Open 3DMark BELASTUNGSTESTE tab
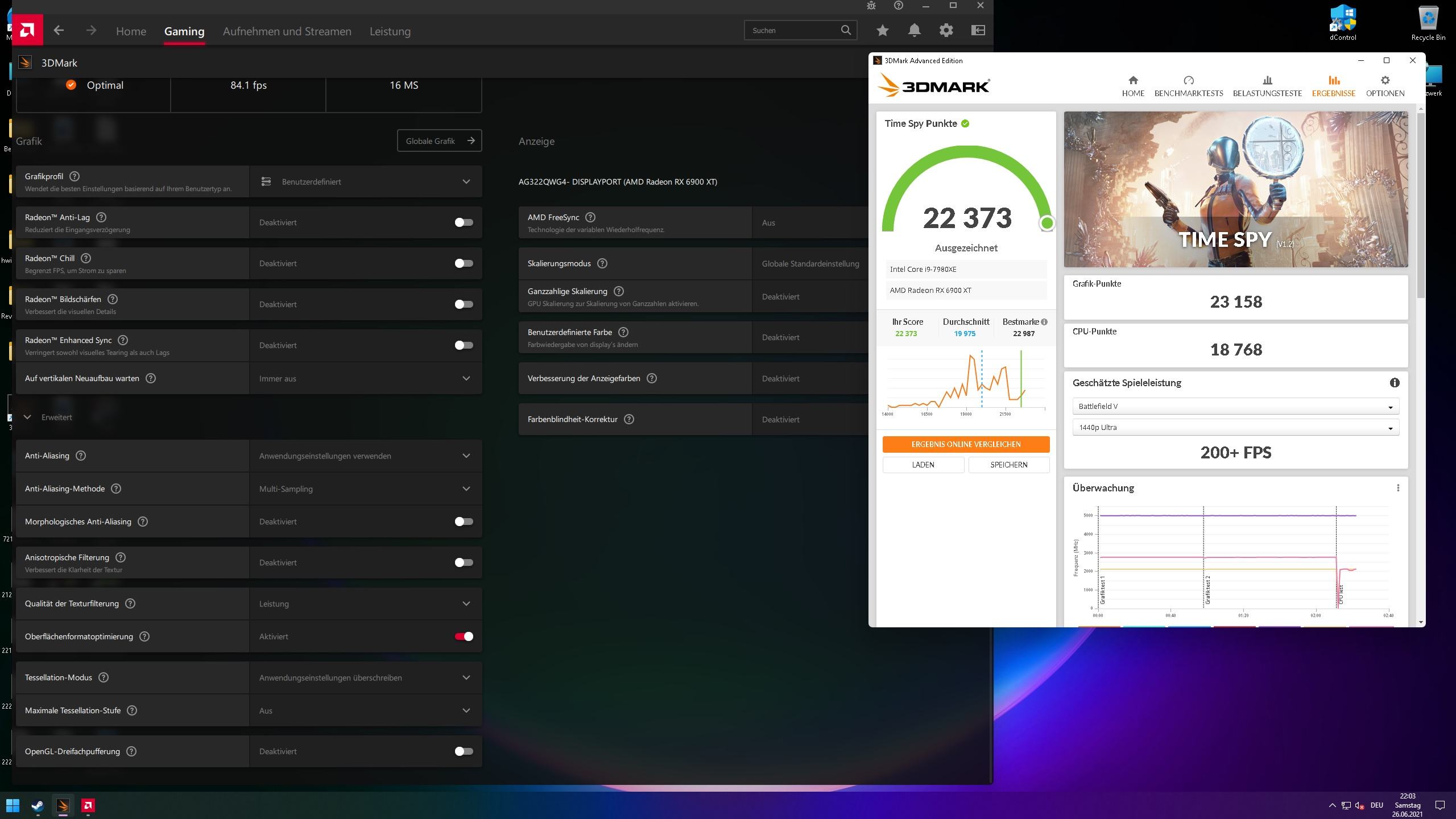1456x819 pixels. point(1267,86)
